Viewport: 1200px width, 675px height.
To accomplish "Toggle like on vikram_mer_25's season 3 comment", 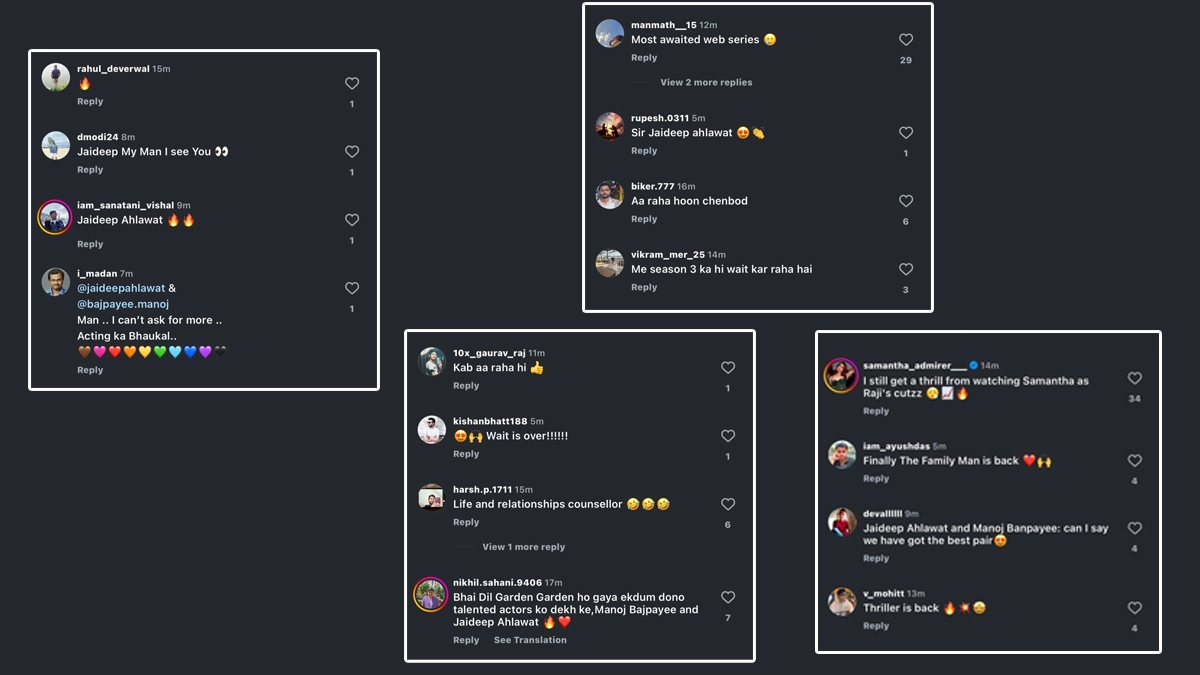I will pyautogui.click(x=906, y=269).
